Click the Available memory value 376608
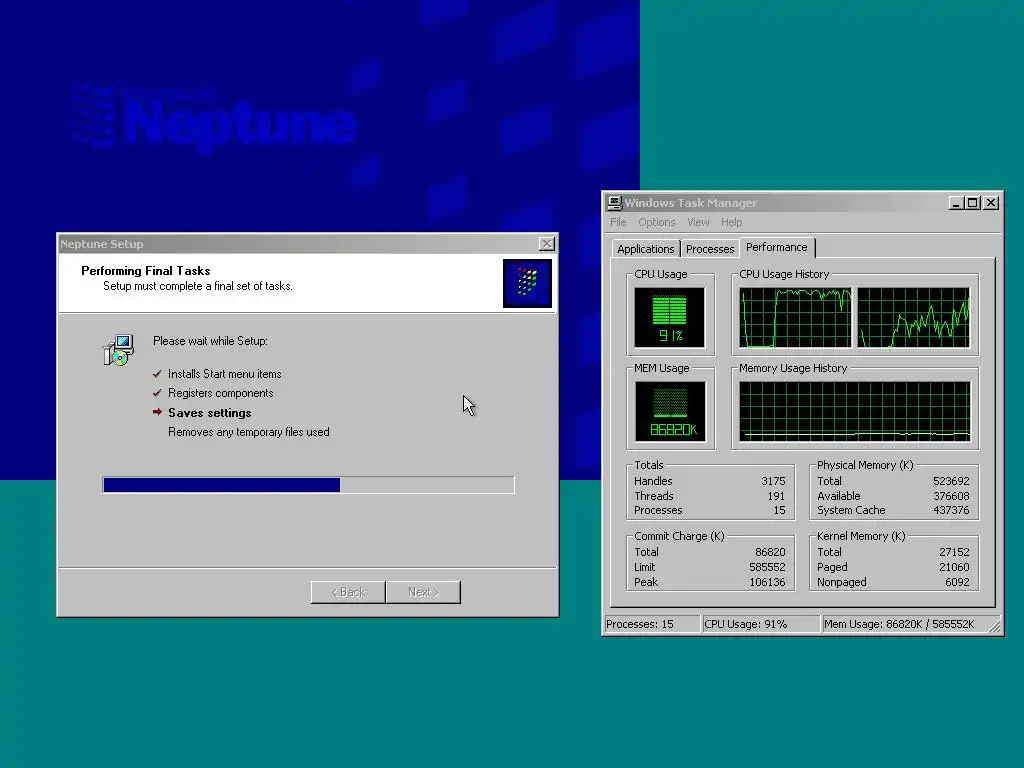This screenshot has height=768, width=1024. (951, 496)
